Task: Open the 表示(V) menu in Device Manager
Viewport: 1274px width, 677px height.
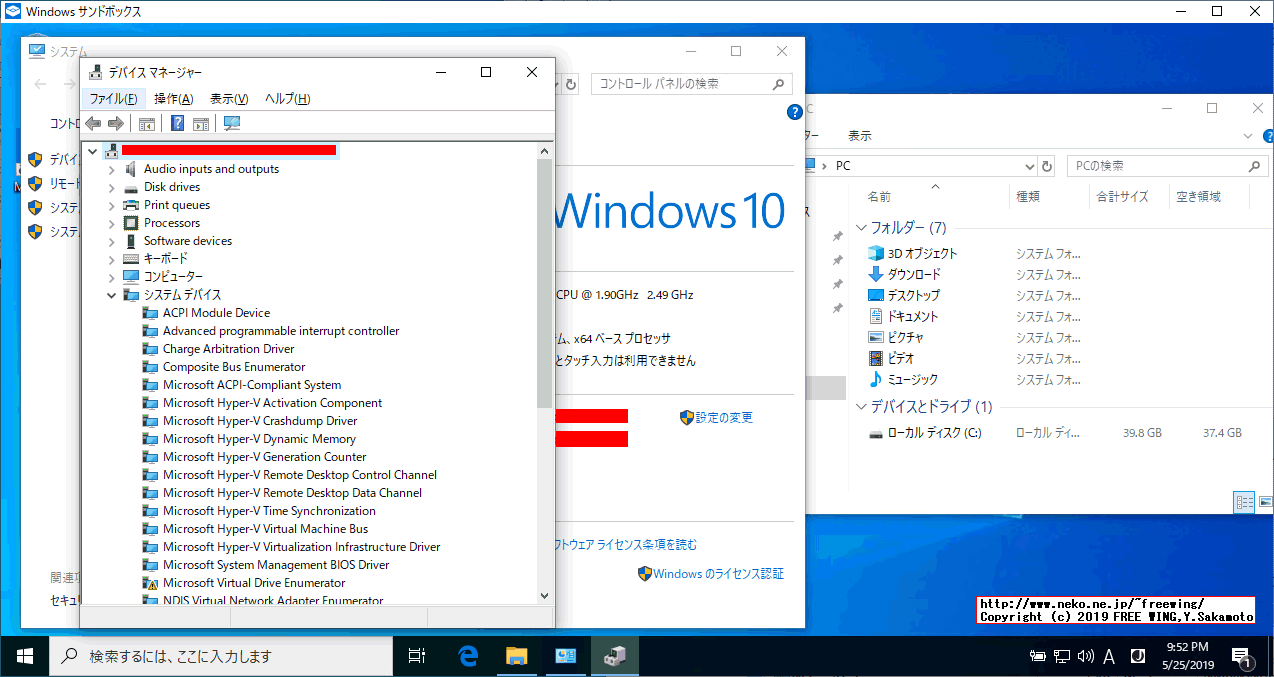Action: (228, 98)
